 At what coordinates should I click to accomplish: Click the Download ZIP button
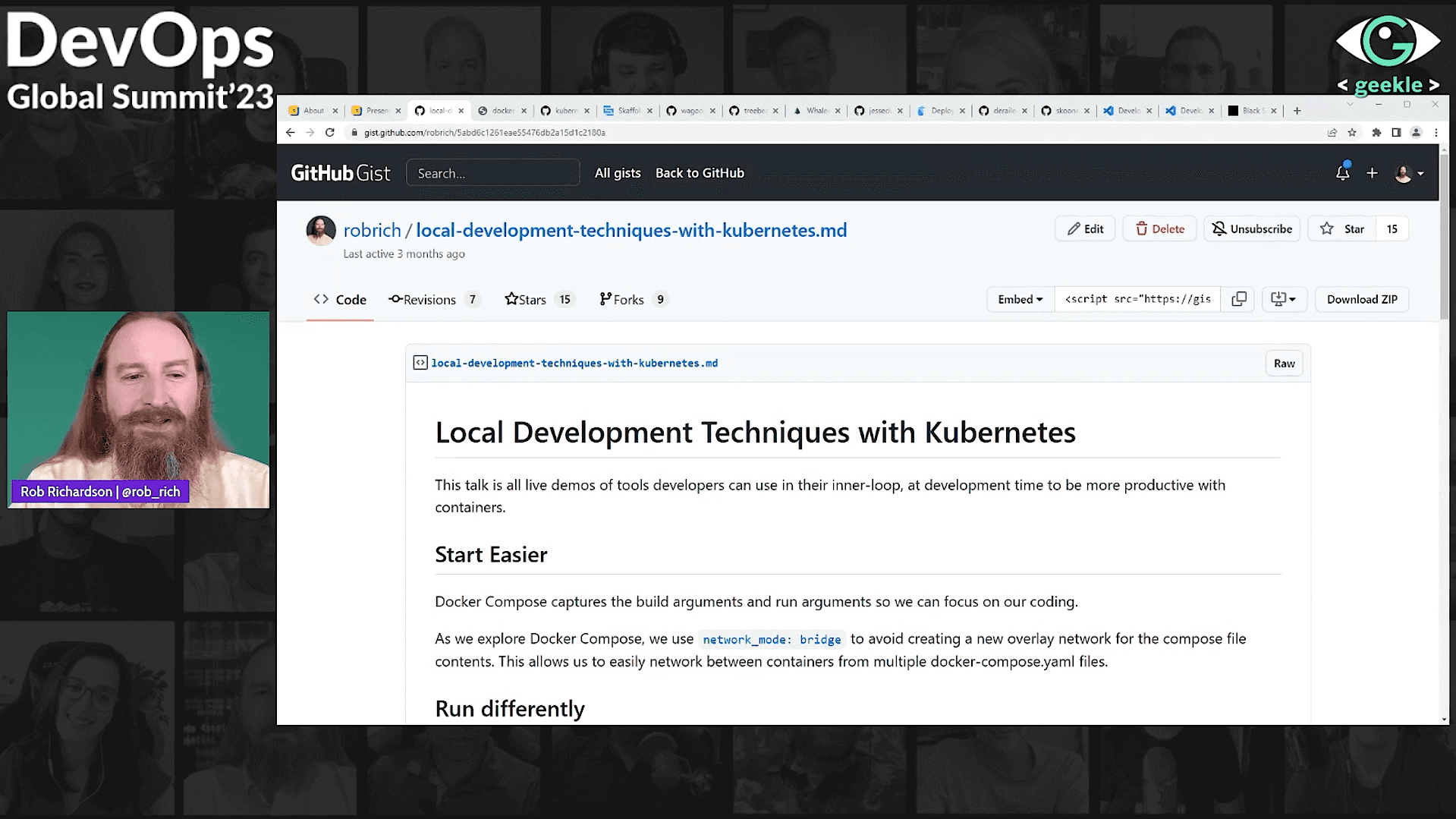(1362, 299)
